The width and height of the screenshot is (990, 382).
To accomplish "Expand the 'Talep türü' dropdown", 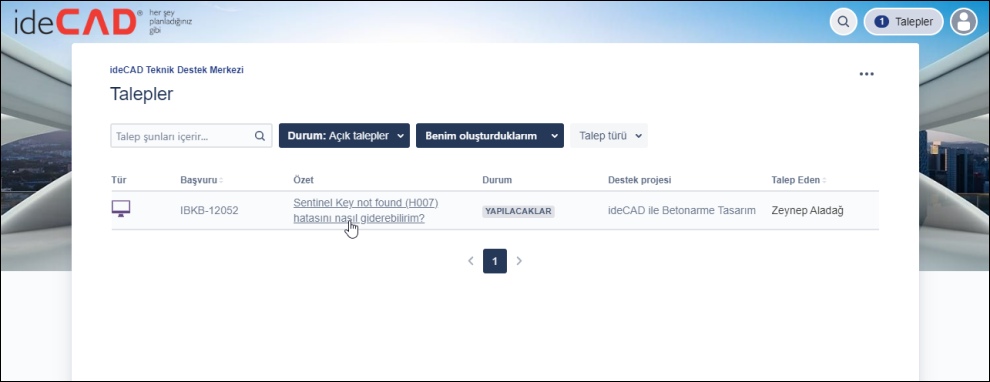I will point(609,136).
